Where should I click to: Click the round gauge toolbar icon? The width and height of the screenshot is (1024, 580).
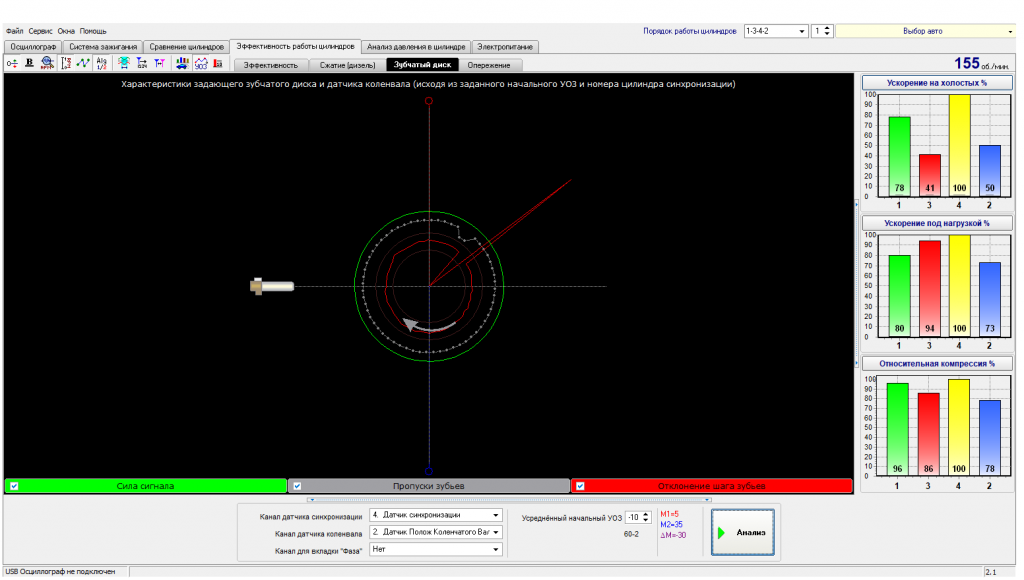47,63
